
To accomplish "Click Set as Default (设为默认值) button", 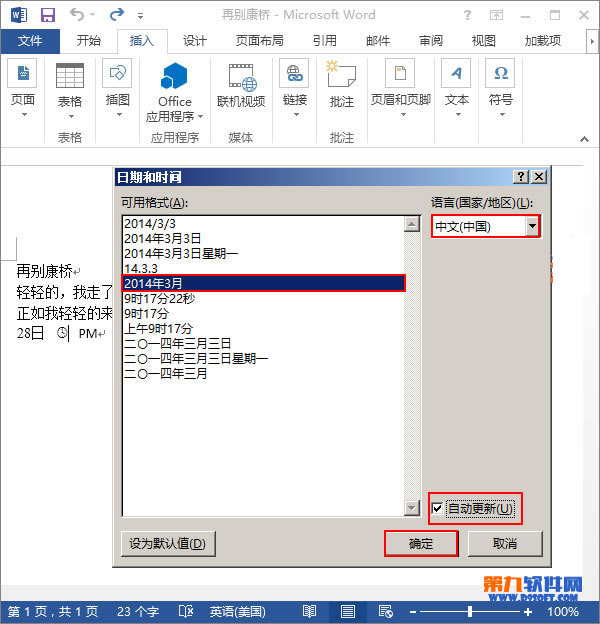I will (168, 544).
